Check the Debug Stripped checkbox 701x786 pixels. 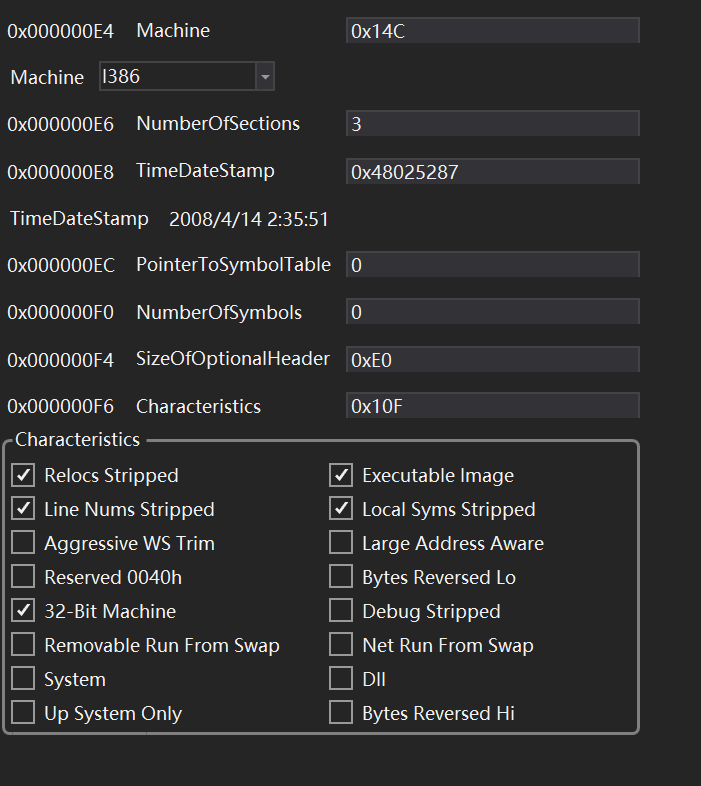tap(341, 611)
